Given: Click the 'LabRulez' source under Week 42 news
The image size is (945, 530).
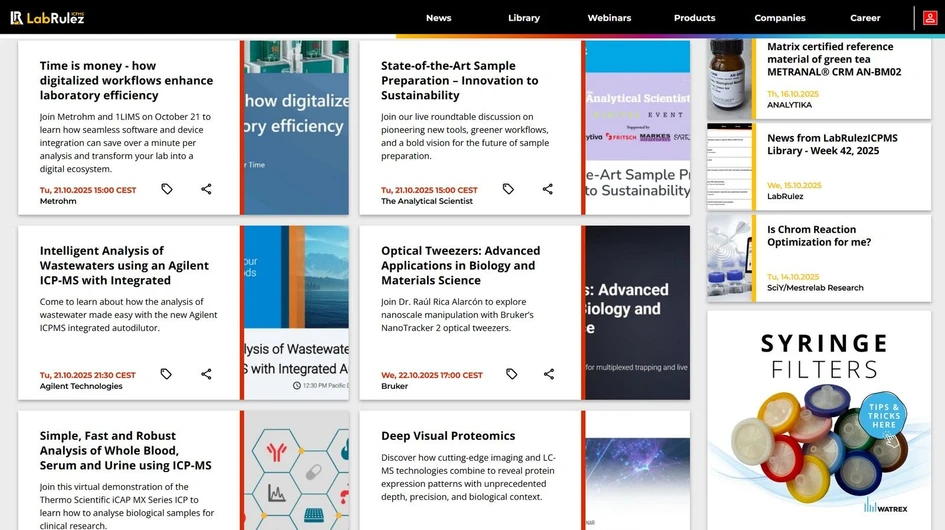Looking at the screenshot, I should point(785,197).
